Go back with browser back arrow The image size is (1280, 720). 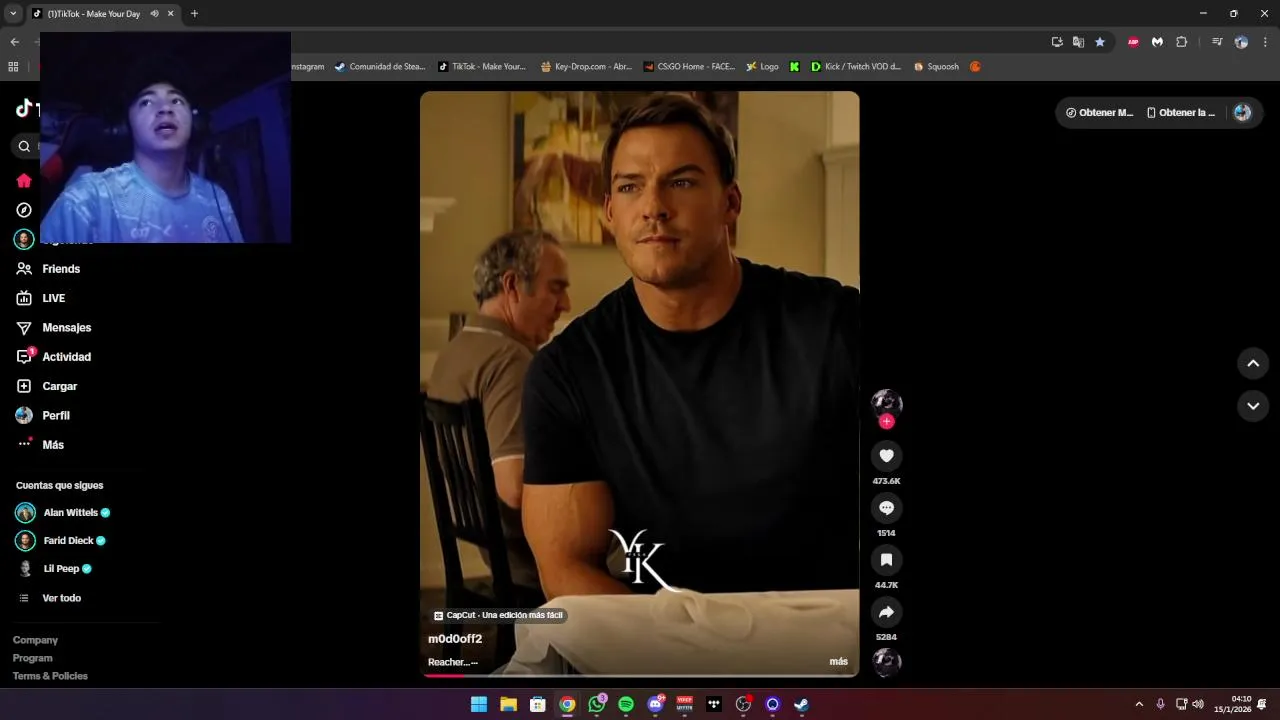[14, 42]
